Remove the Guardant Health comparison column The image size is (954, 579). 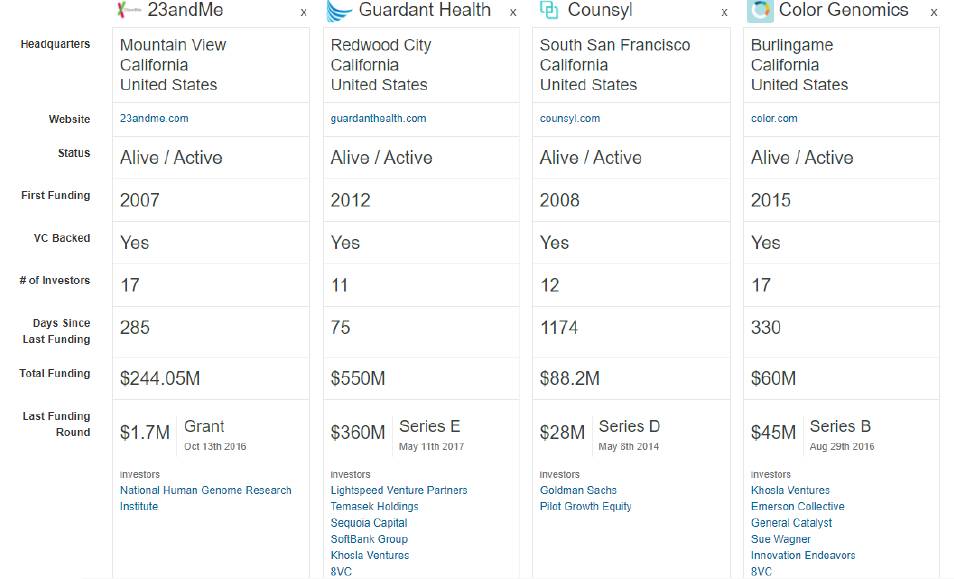click(513, 13)
